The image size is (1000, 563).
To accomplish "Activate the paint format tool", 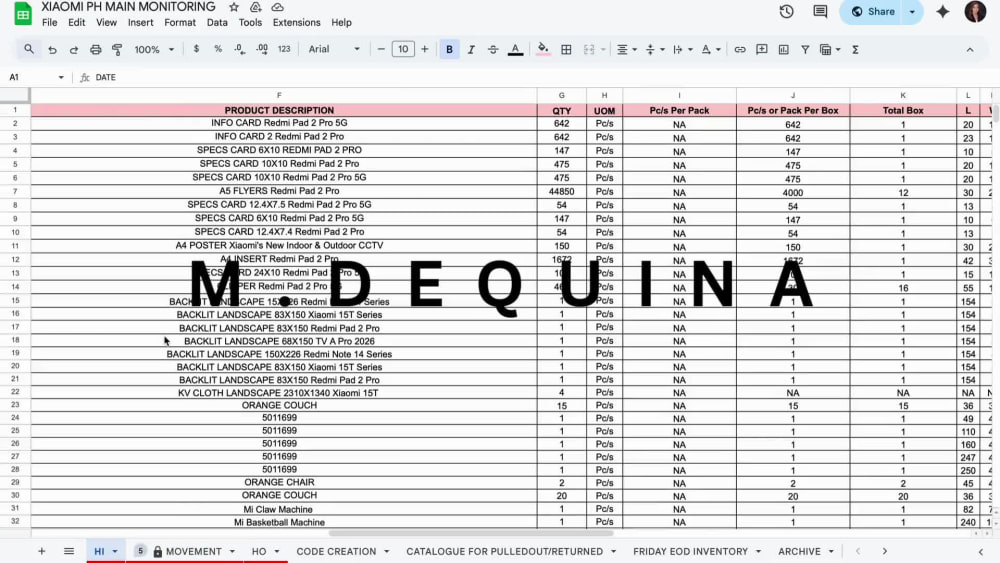I will pyautogui.click(x=117, y=49).
